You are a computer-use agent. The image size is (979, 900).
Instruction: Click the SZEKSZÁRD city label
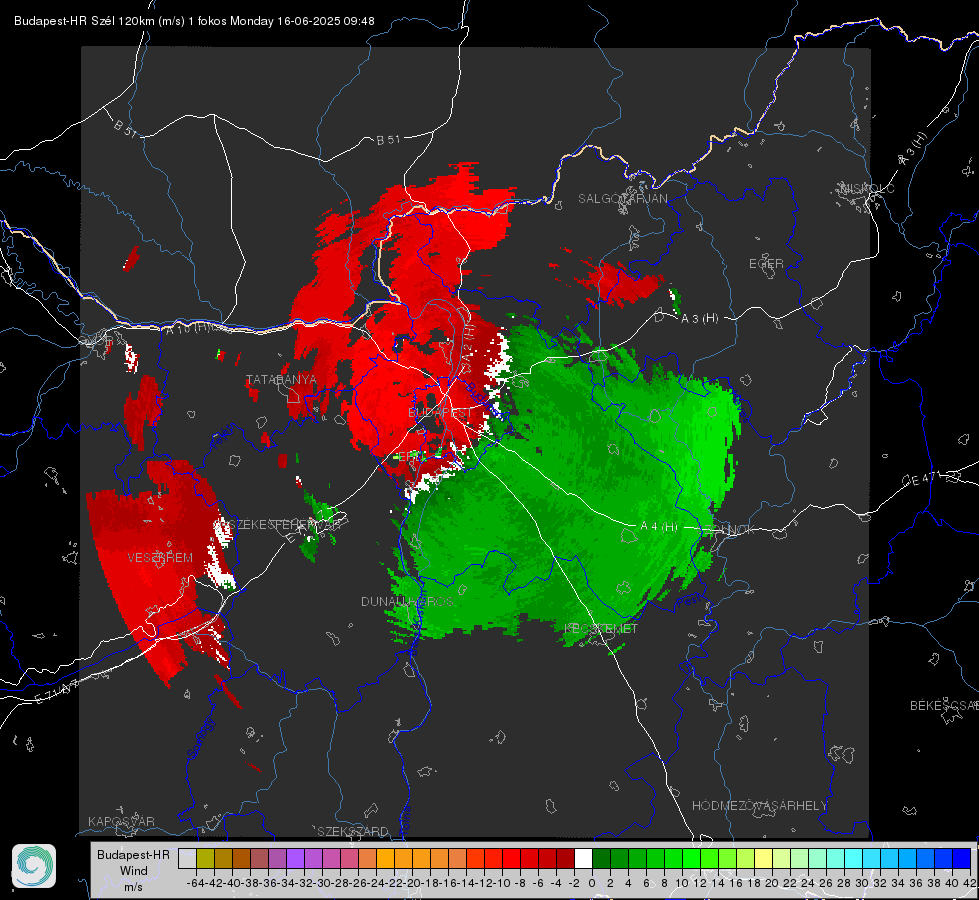coord(353,831)
